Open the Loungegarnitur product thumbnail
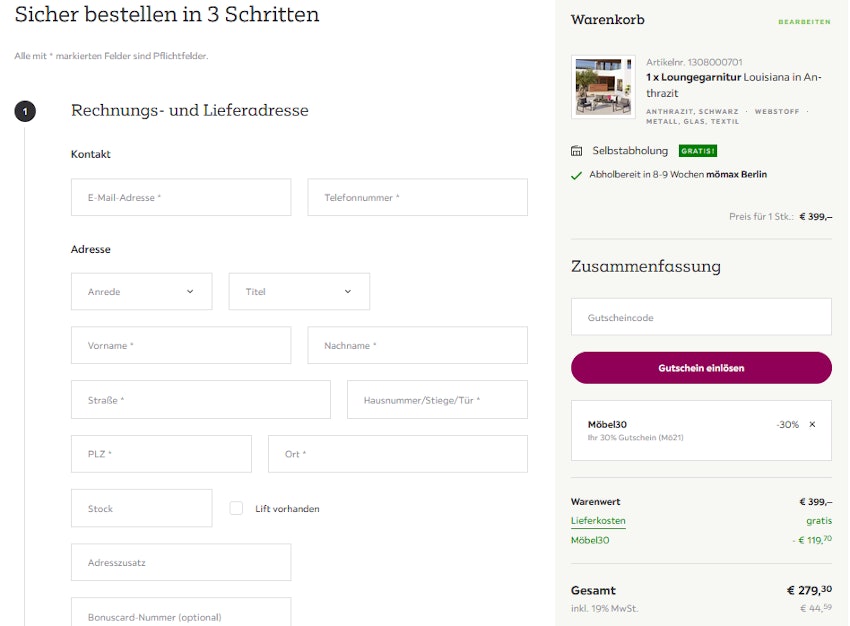The height and width of the screenshot is (626, 850). coord(603,86)
